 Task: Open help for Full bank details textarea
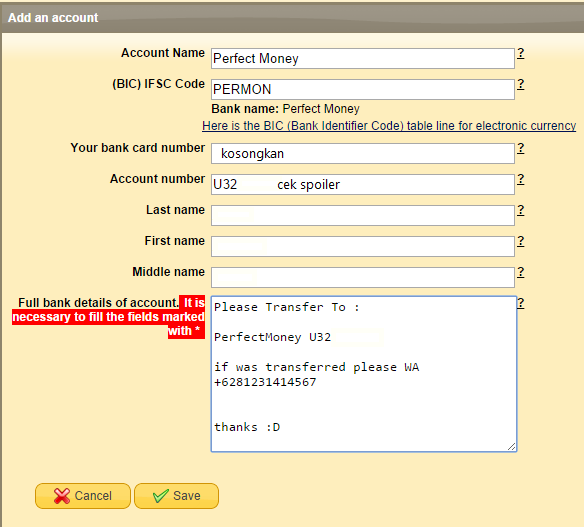(x=521, y=303)
